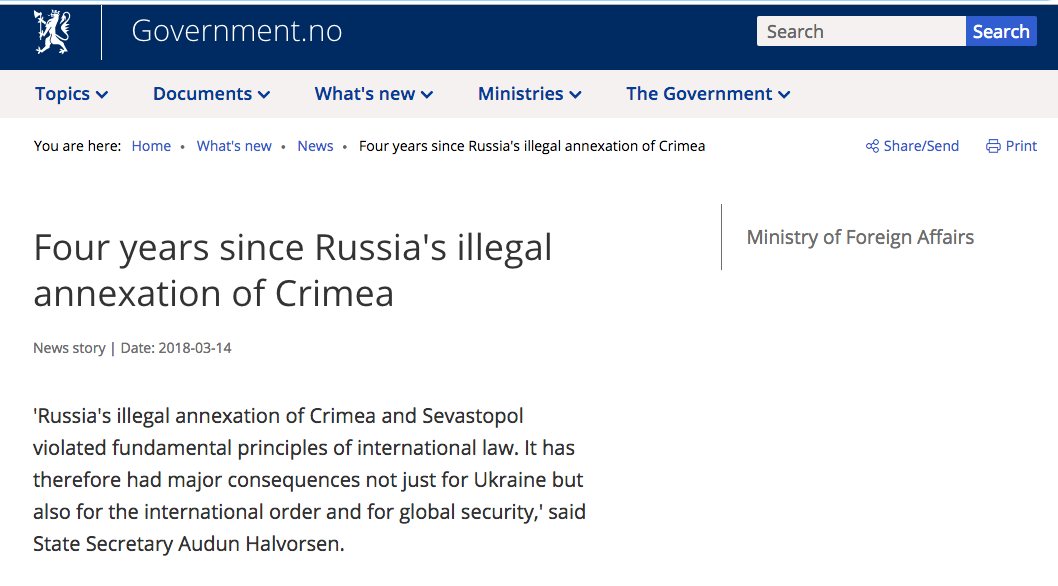The image size is (1058, 586).
Task: Click the Share/Send icon
Action: pos(872,146)
